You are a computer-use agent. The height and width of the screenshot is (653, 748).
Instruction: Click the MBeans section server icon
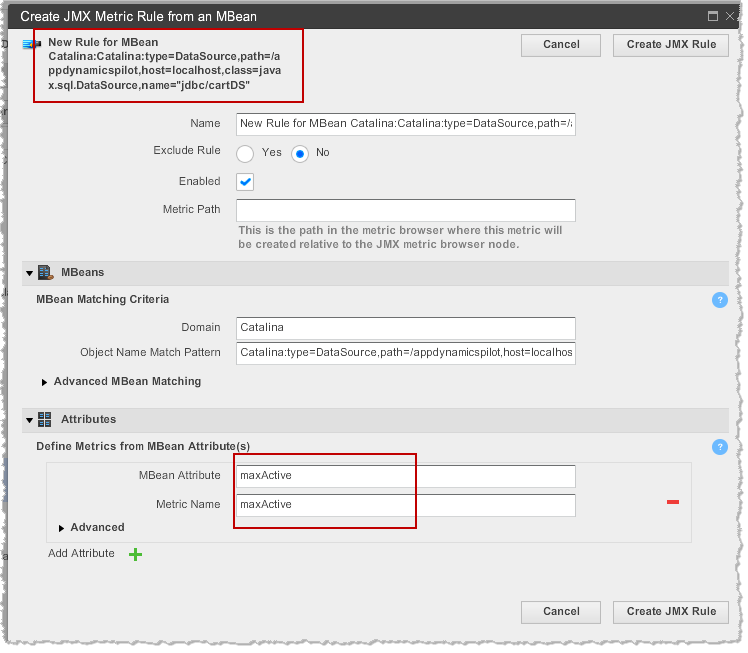click(46, 273)
